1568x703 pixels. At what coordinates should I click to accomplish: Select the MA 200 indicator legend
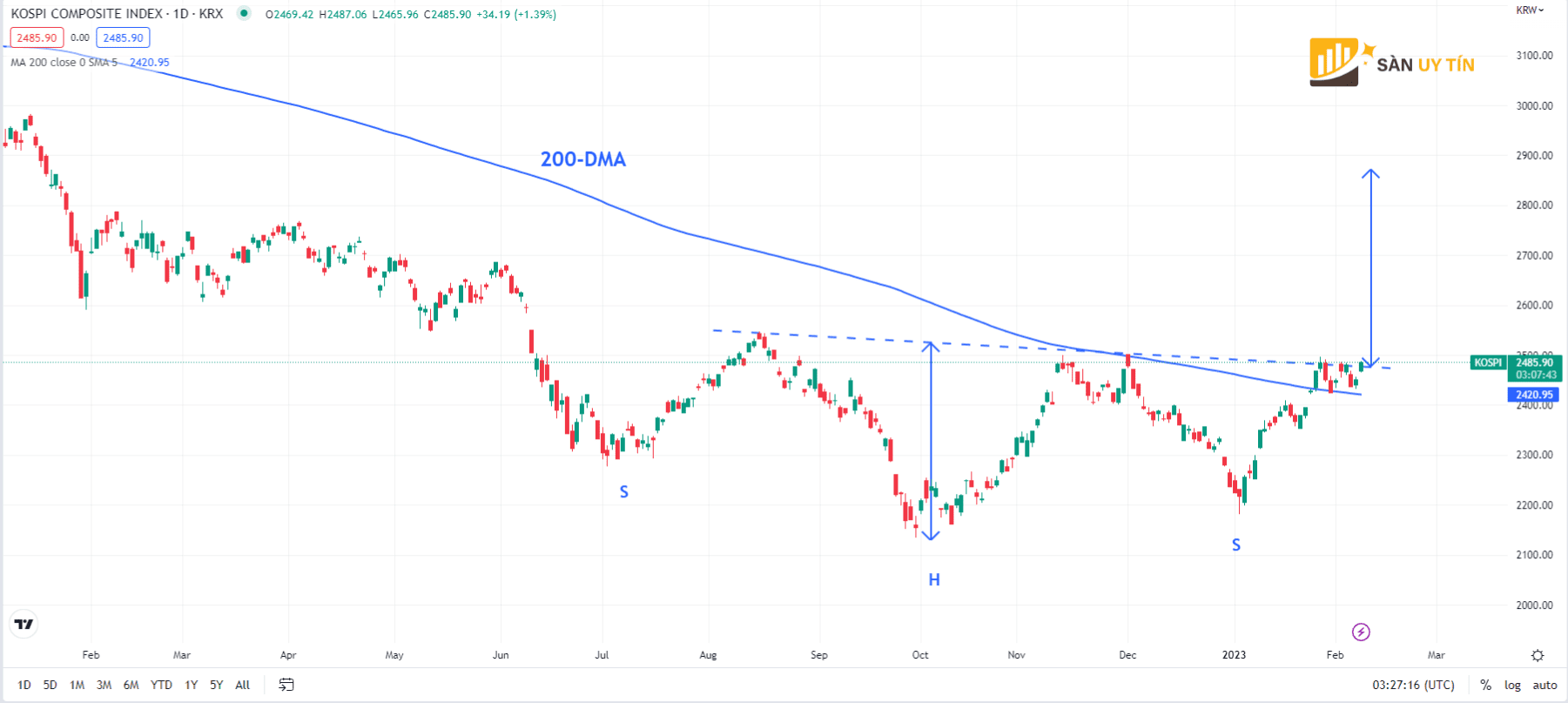64,62
